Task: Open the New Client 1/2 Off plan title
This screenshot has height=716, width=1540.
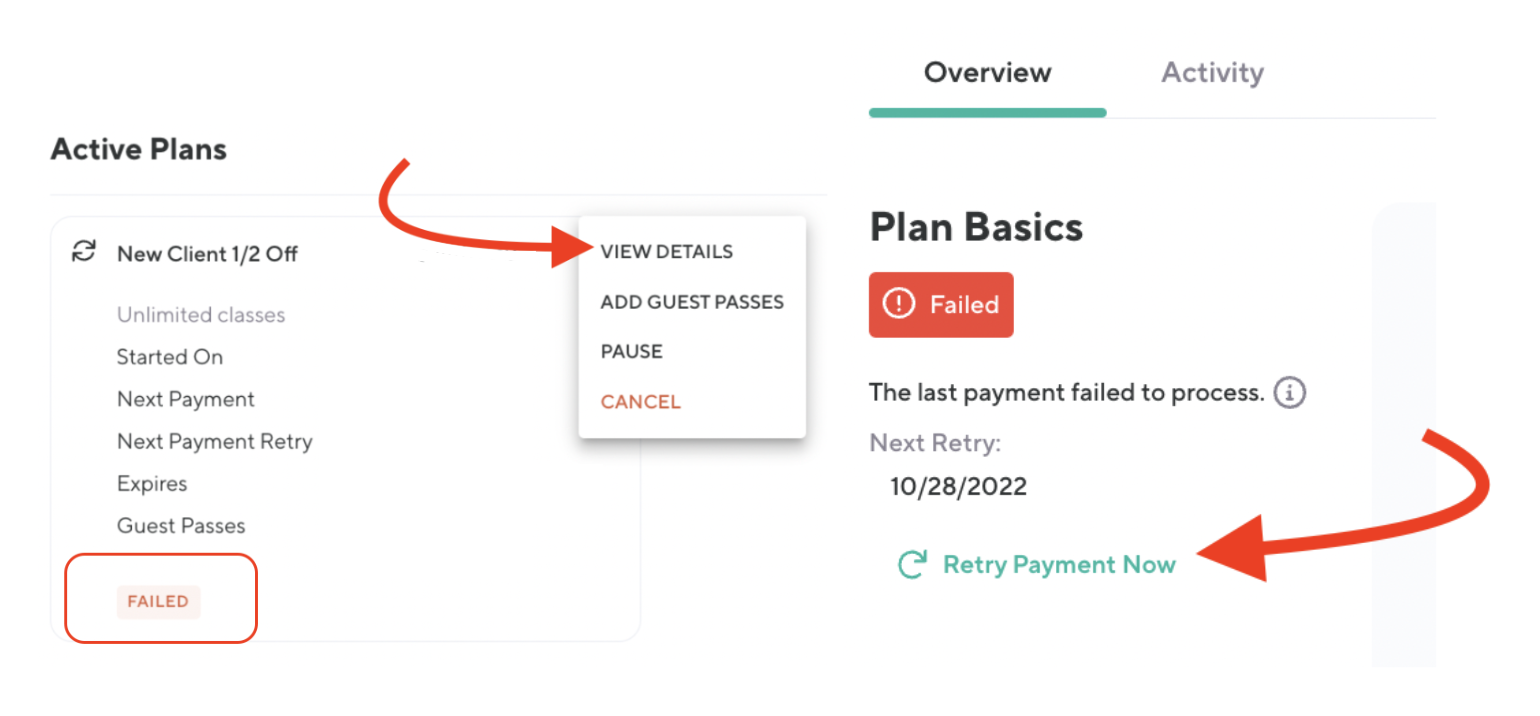Action: click(207, 254)
